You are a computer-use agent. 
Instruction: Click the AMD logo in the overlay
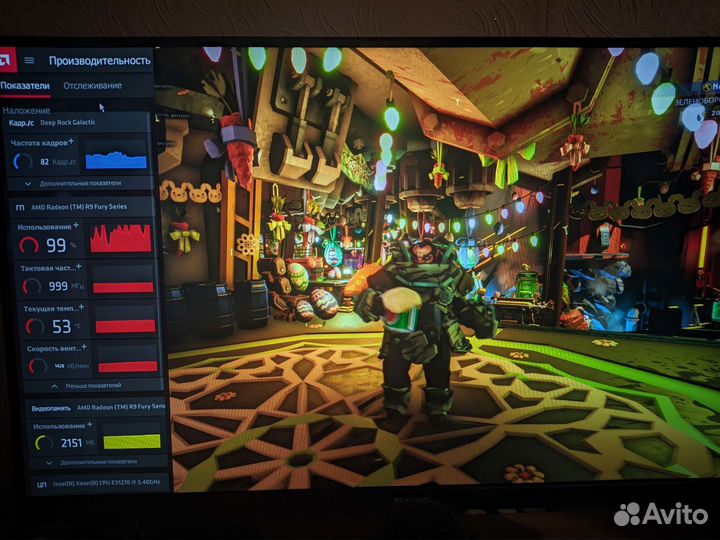[10, 60]
